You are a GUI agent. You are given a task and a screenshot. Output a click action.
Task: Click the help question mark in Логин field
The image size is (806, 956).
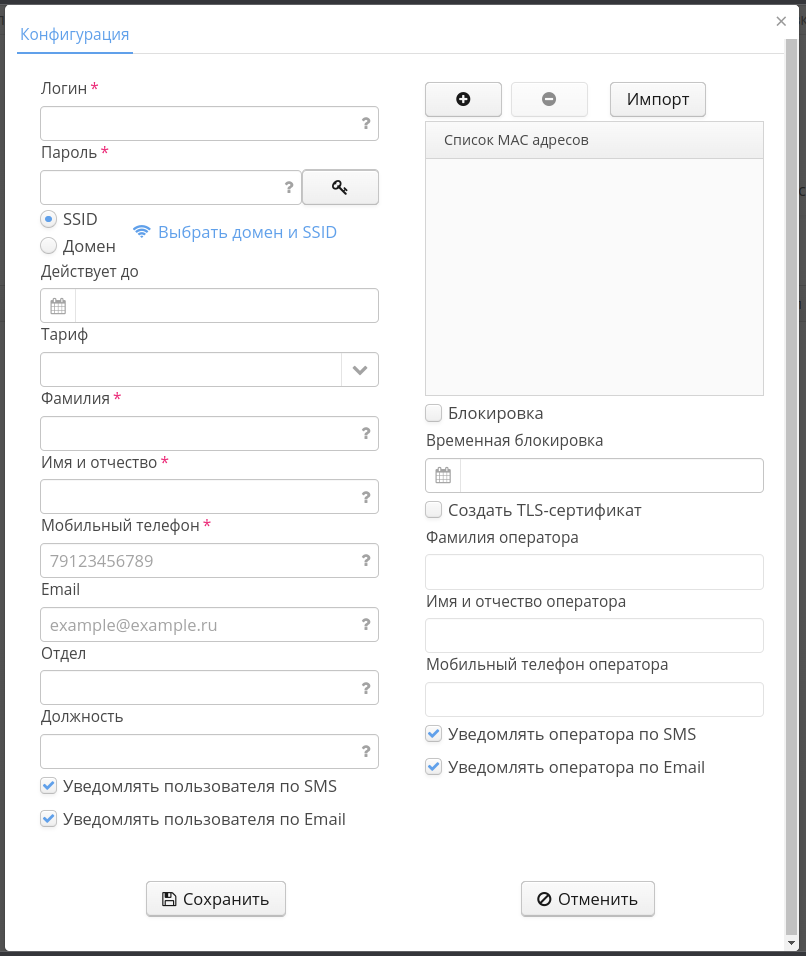[366, 124]
